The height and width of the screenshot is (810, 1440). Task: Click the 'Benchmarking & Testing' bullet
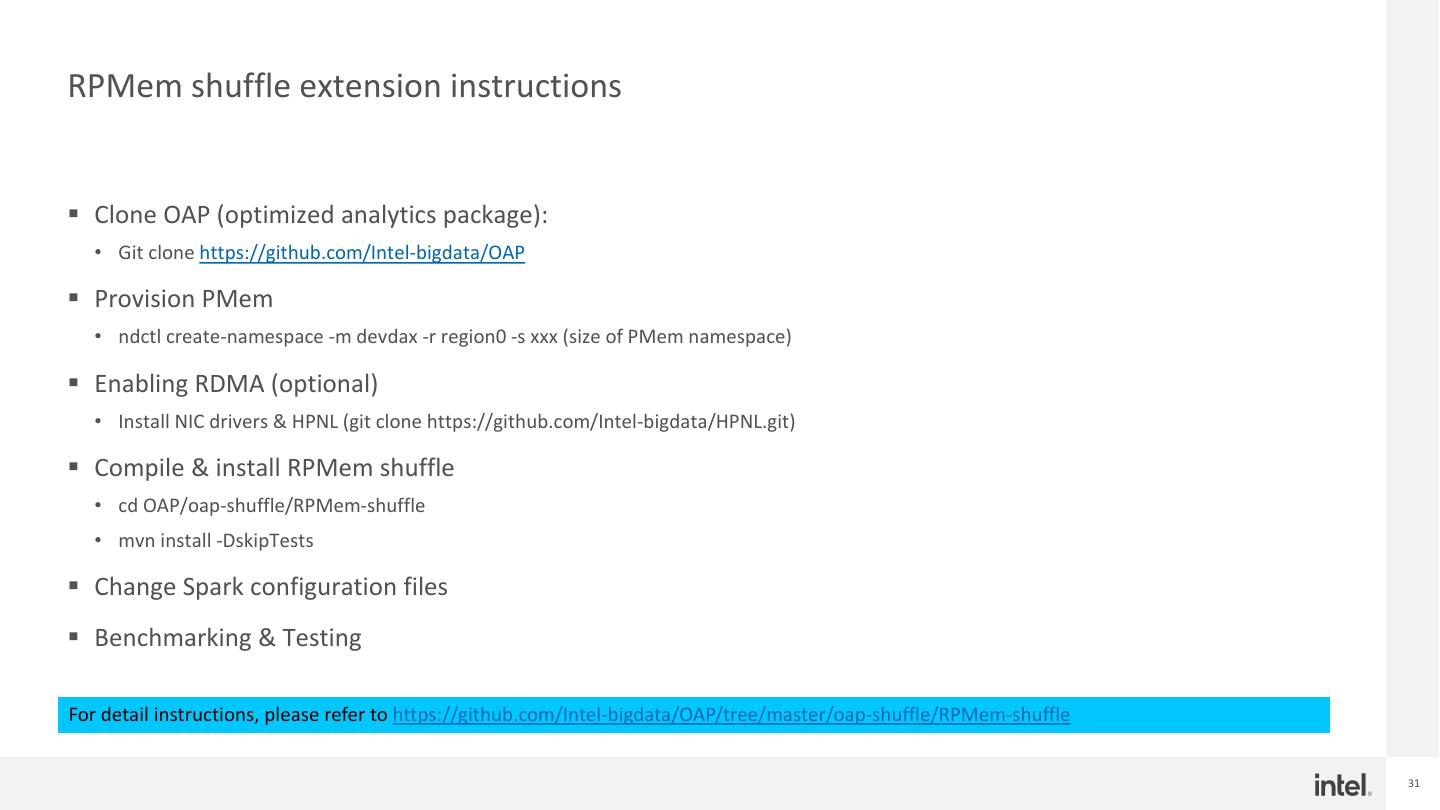click(228, 638)
